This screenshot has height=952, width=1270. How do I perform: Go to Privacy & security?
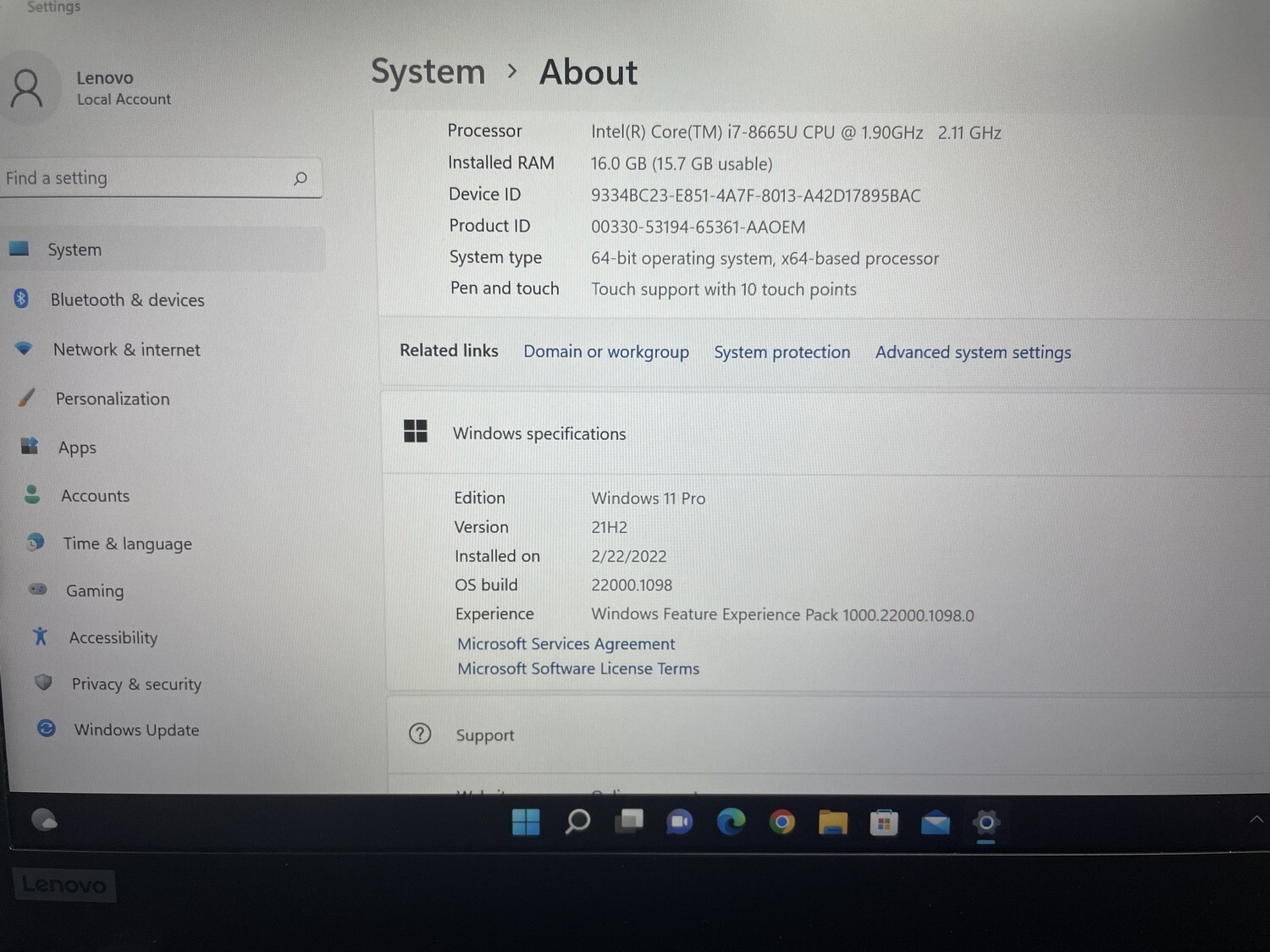136,684
